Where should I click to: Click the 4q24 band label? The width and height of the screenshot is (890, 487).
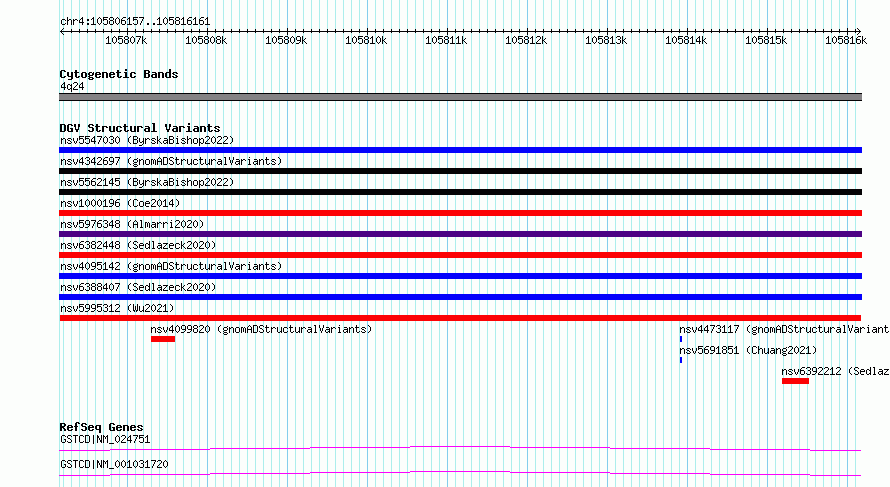coord(72,86)
